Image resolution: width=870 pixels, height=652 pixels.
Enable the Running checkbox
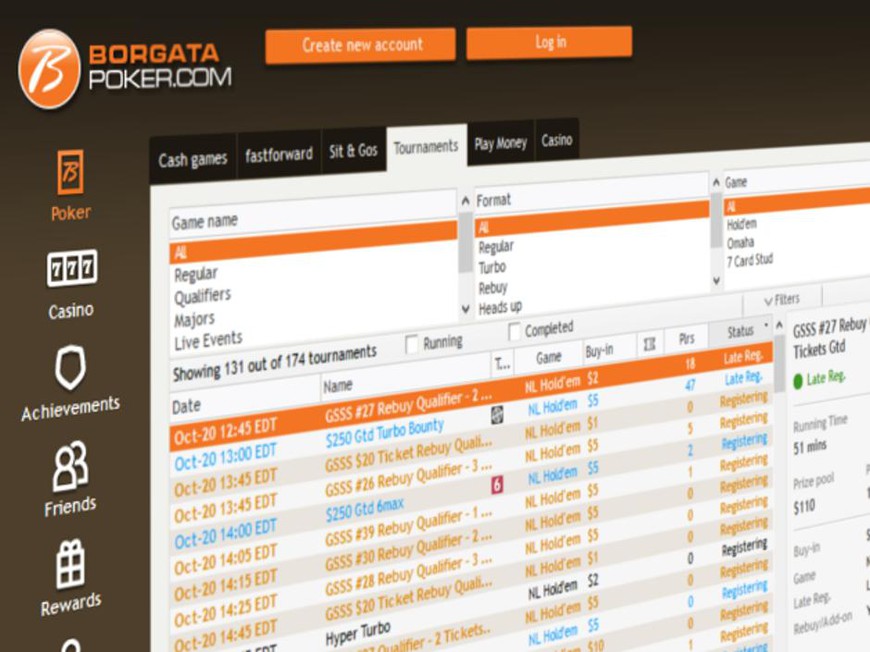coord(412,345)
